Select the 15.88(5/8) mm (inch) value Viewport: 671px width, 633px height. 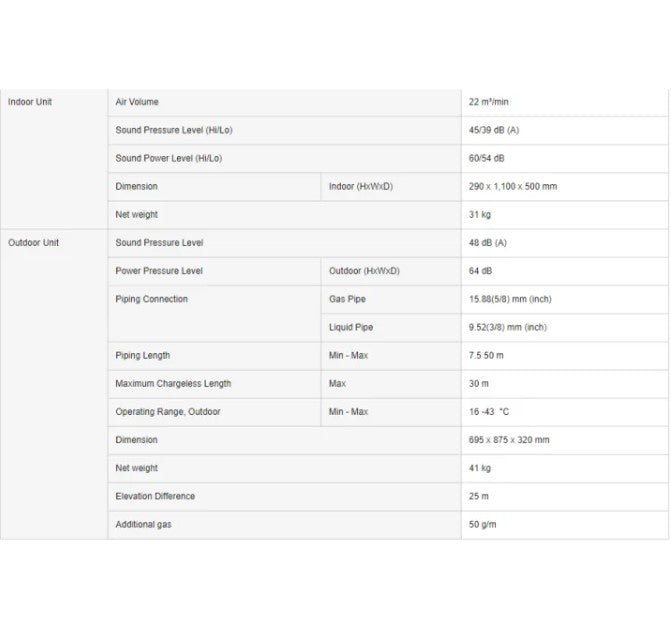coord(510,299)
